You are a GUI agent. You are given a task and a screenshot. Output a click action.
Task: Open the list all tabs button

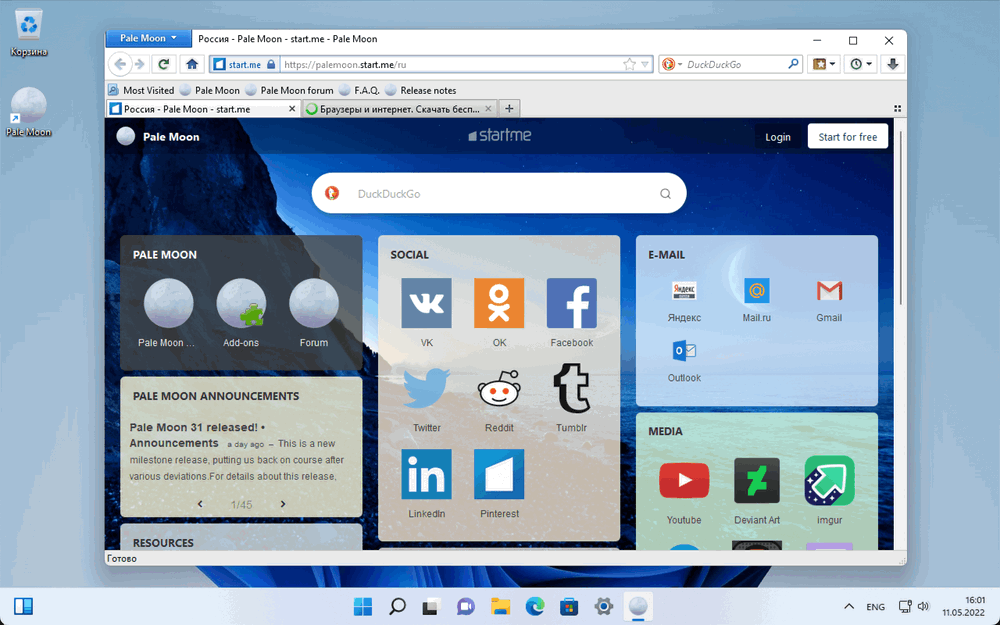pos(897,109)
